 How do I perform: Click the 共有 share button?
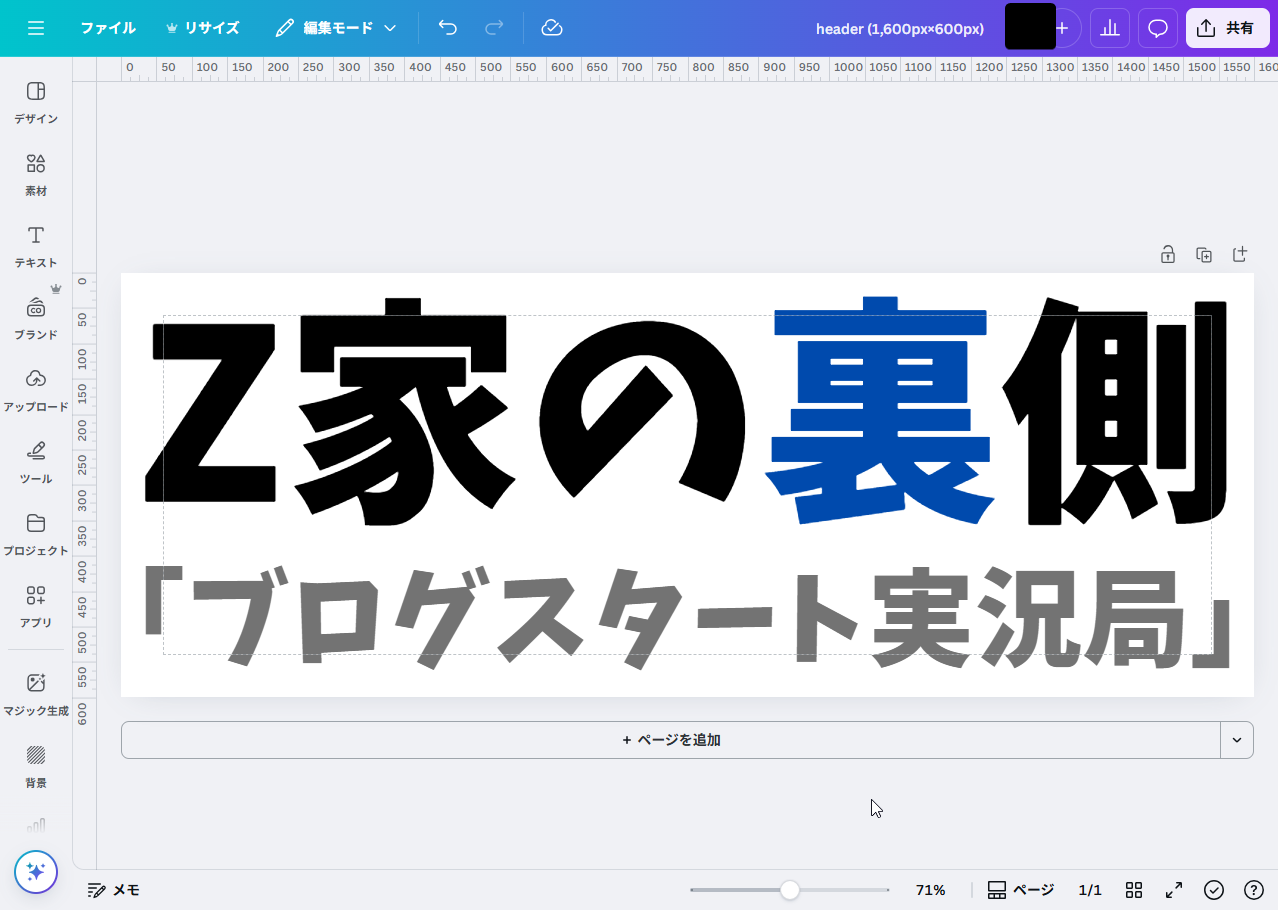[1227, 28]
